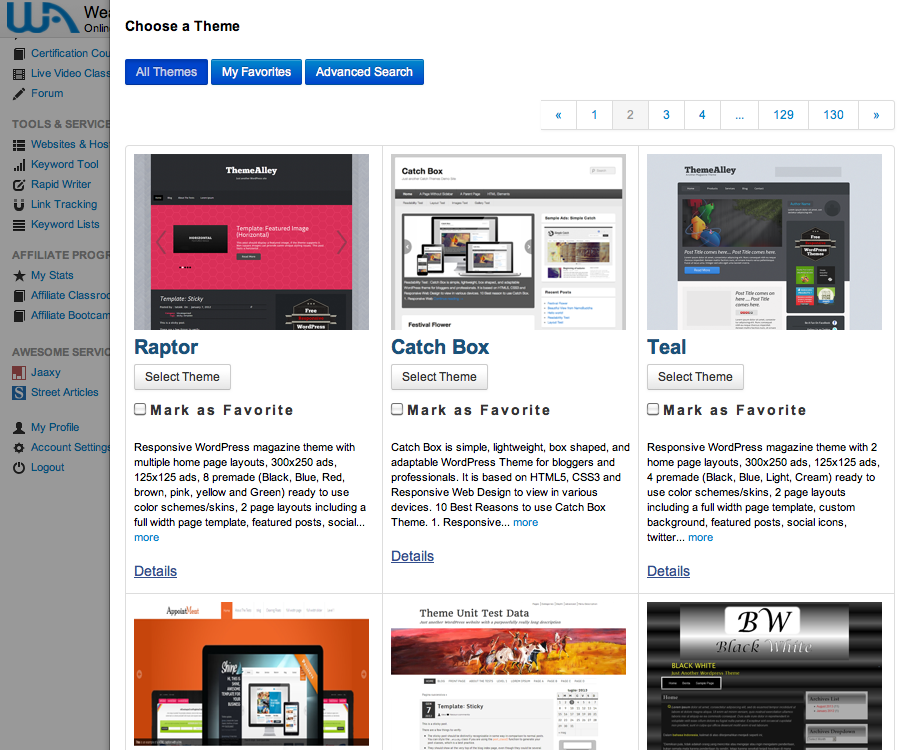Go to page 1 of themes
This screenshot has width=908, height=750.
pyautogui.click(x=594, y=115)
